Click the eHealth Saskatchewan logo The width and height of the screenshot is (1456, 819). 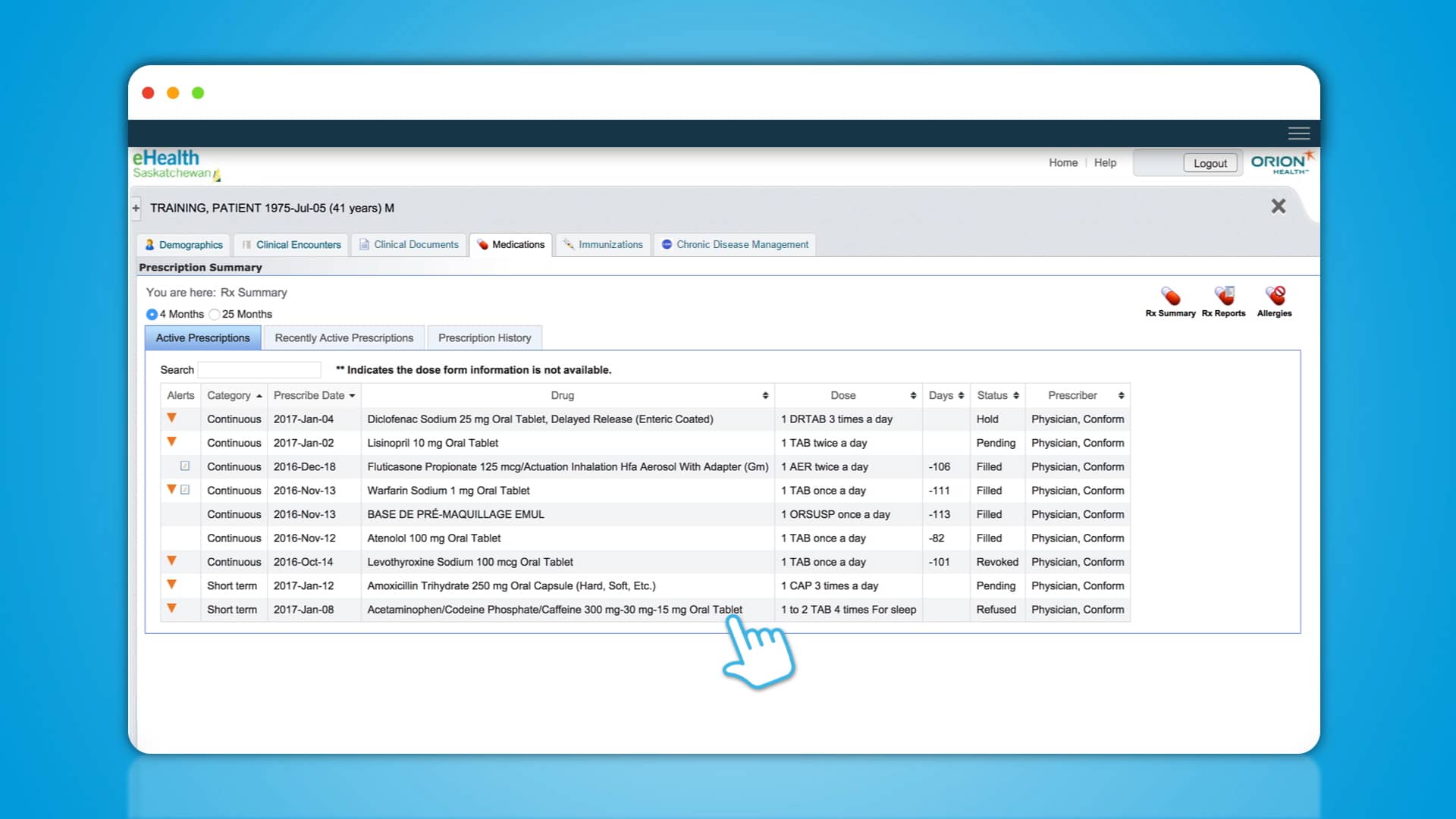[172, 164]
